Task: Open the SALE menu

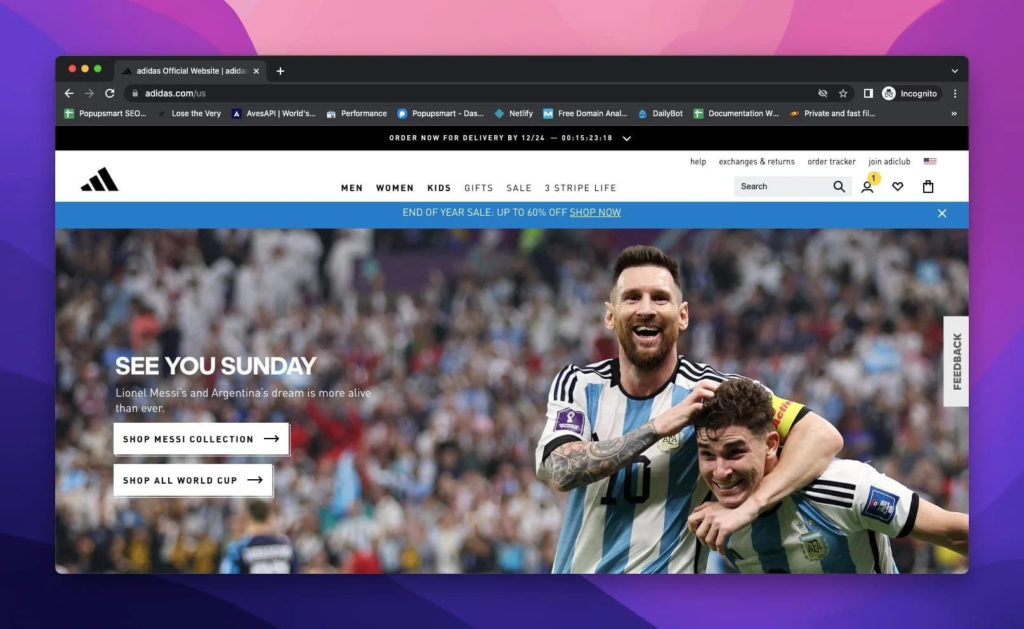Action: (x=519, y=188)
